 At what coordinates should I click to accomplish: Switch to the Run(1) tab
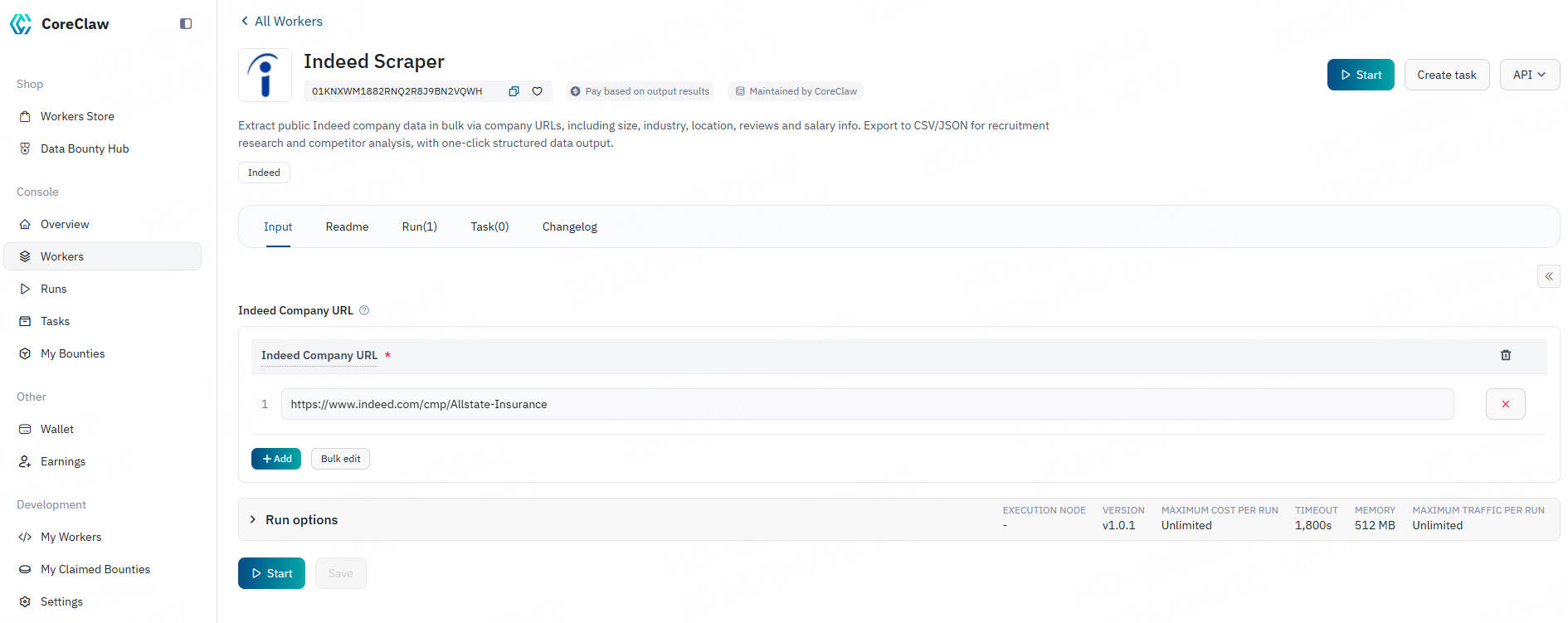coord(419,226)
